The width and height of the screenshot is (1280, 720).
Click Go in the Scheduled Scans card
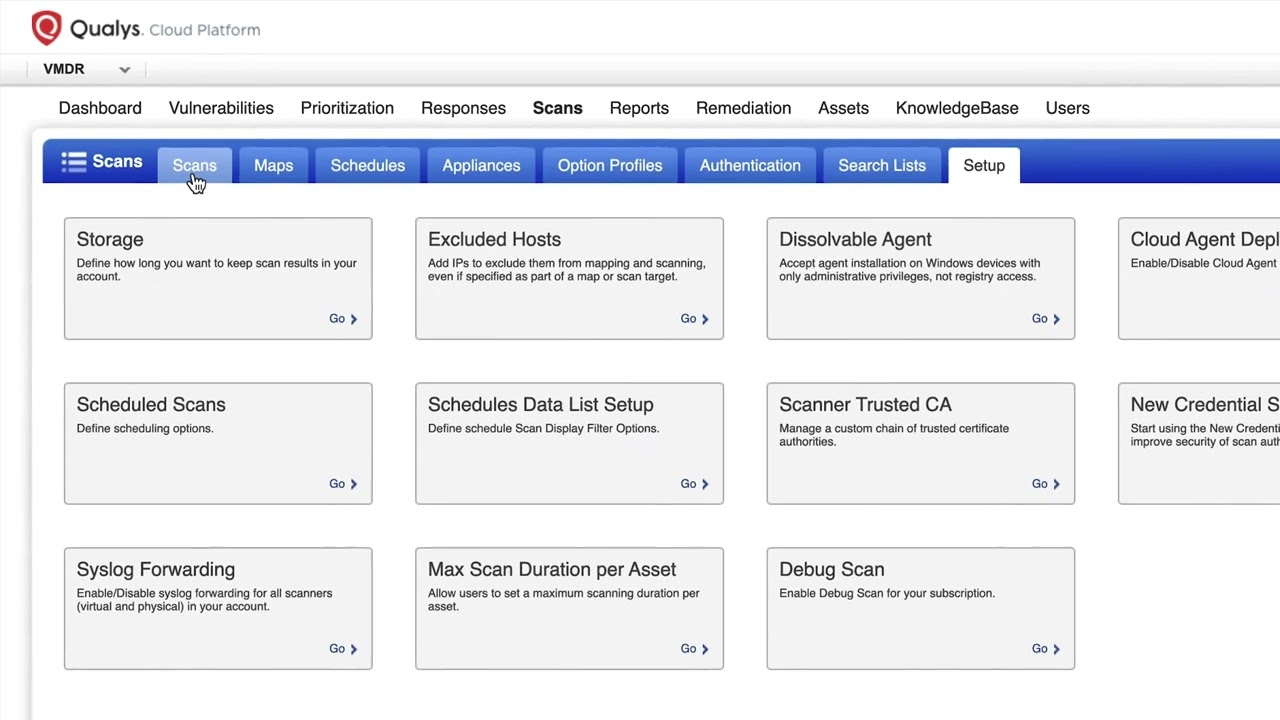[343, 483]
